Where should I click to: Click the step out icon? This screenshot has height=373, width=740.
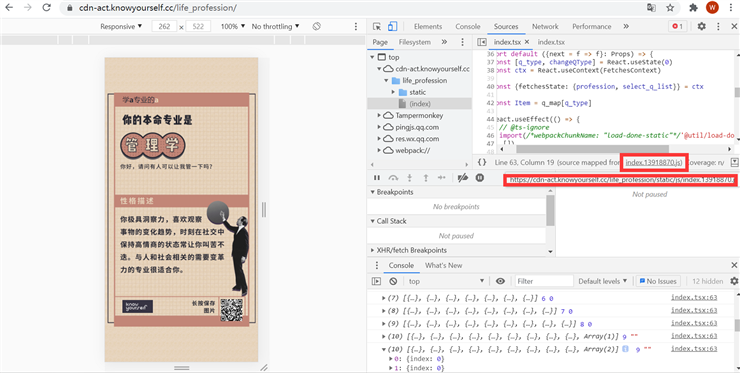coord(426,178)
